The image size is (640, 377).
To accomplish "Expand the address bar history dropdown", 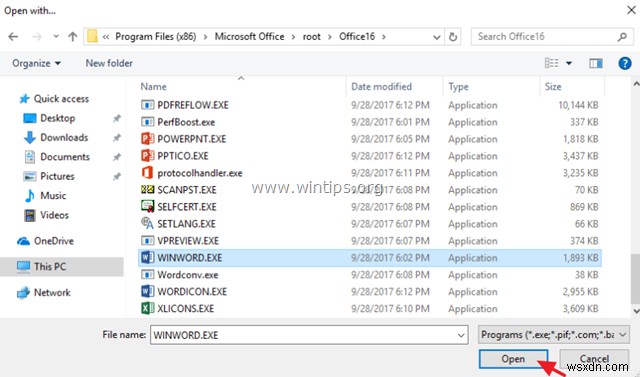I will point(436,37).
